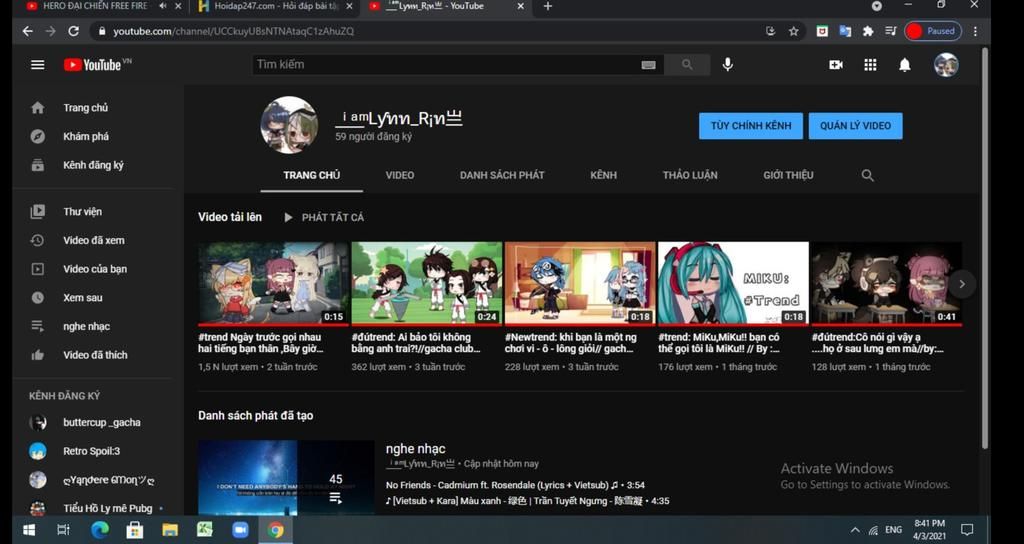The width and height of the screenshot is (1024, 544).
Task: Open the notifications bell
Action: tap(904, 65)
